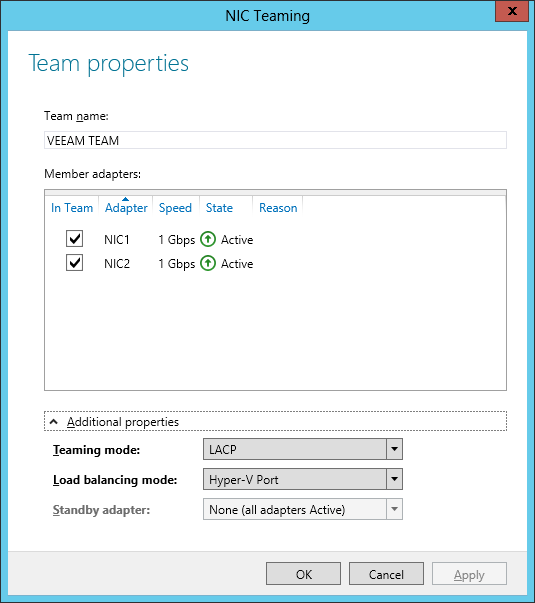Click the Team name label
535x603 pixels.
coord(76,116)
